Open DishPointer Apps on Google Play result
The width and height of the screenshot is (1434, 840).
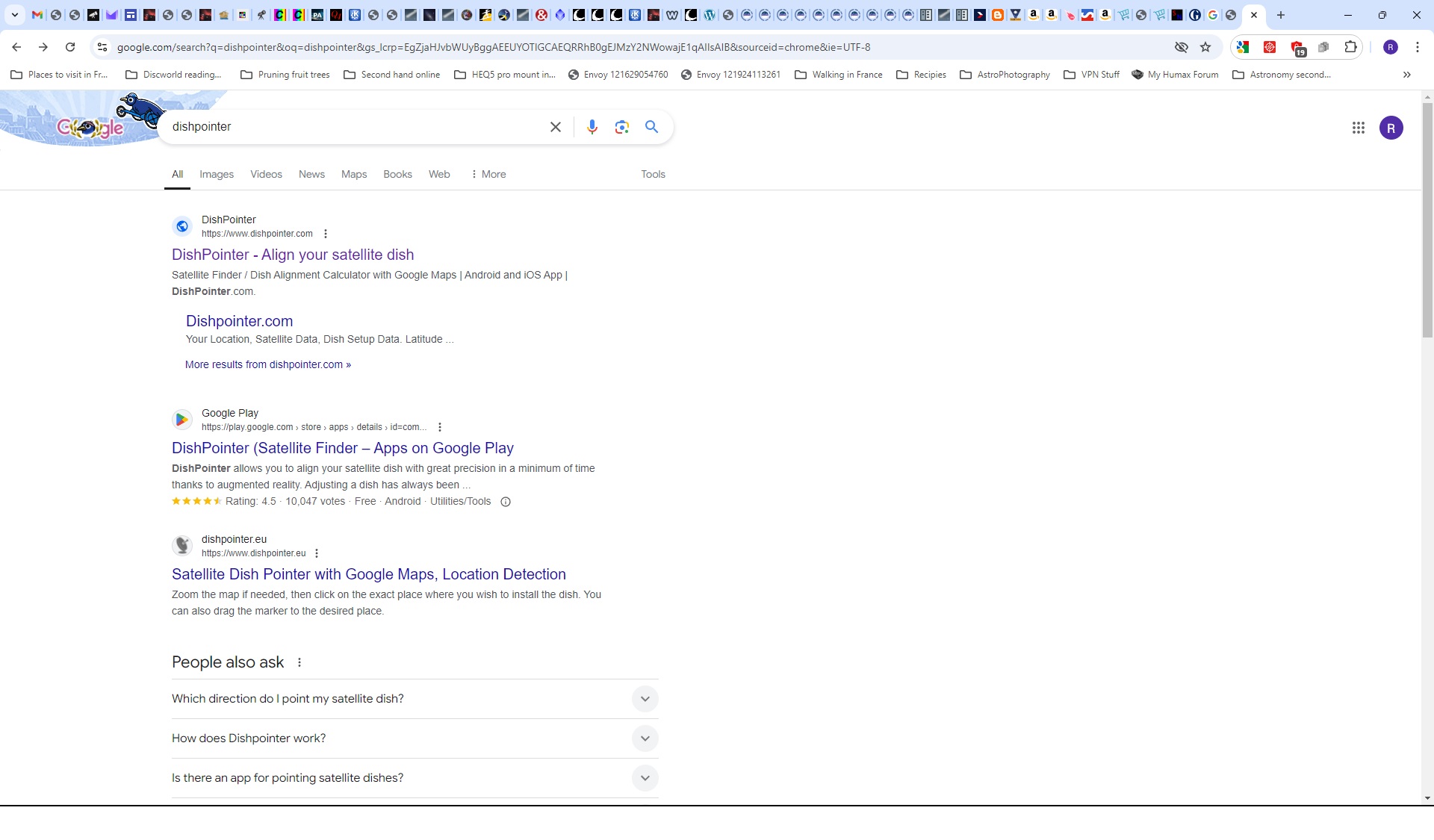[343, 448]
